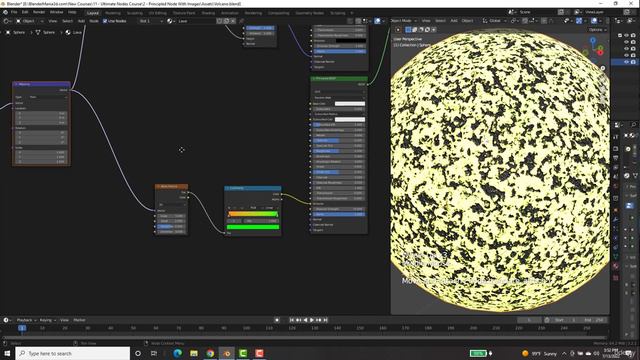640x360 pixels.
Task: Click the Blender icon on the taskbar
Action: point(227,353)
